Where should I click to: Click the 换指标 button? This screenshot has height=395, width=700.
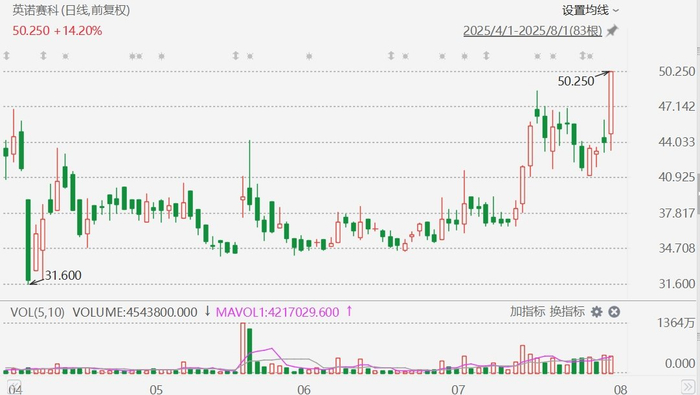tap(567, 312)
